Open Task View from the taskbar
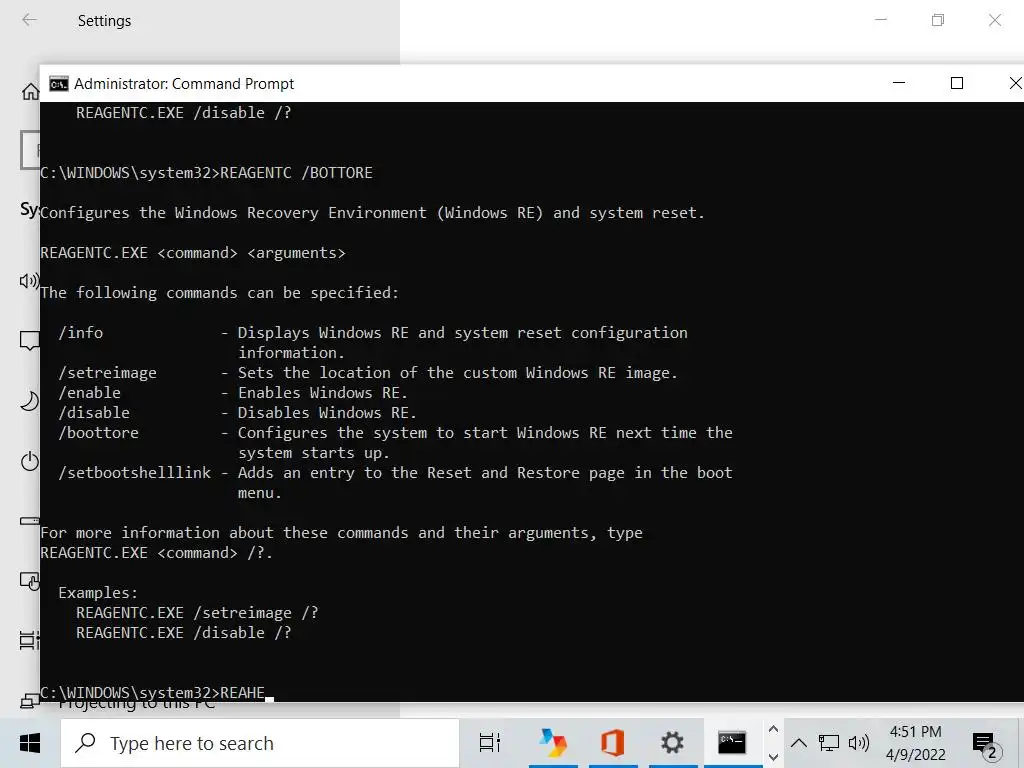Screen dimensions: 1024x768 pyautogui.click(x=490, y=743)
